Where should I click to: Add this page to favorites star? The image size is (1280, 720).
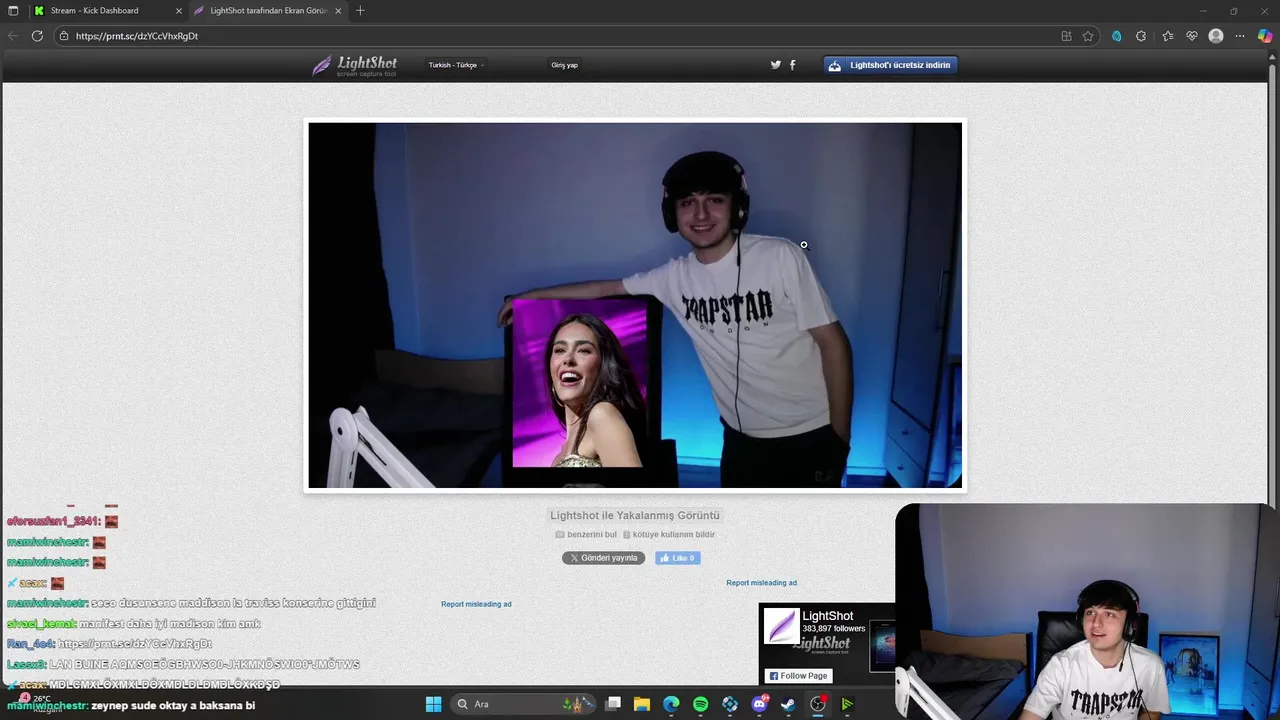pos(1088,36)
